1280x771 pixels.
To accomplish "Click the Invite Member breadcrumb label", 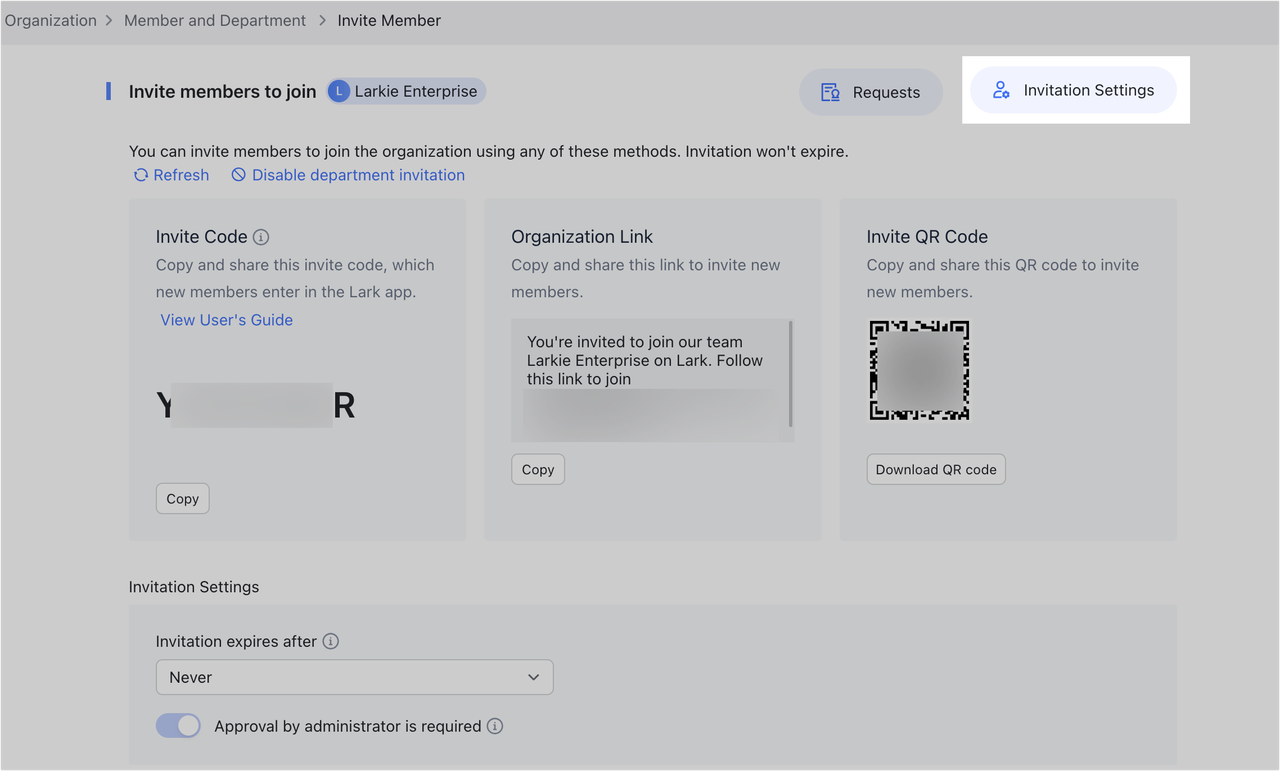I will (389, 20).
